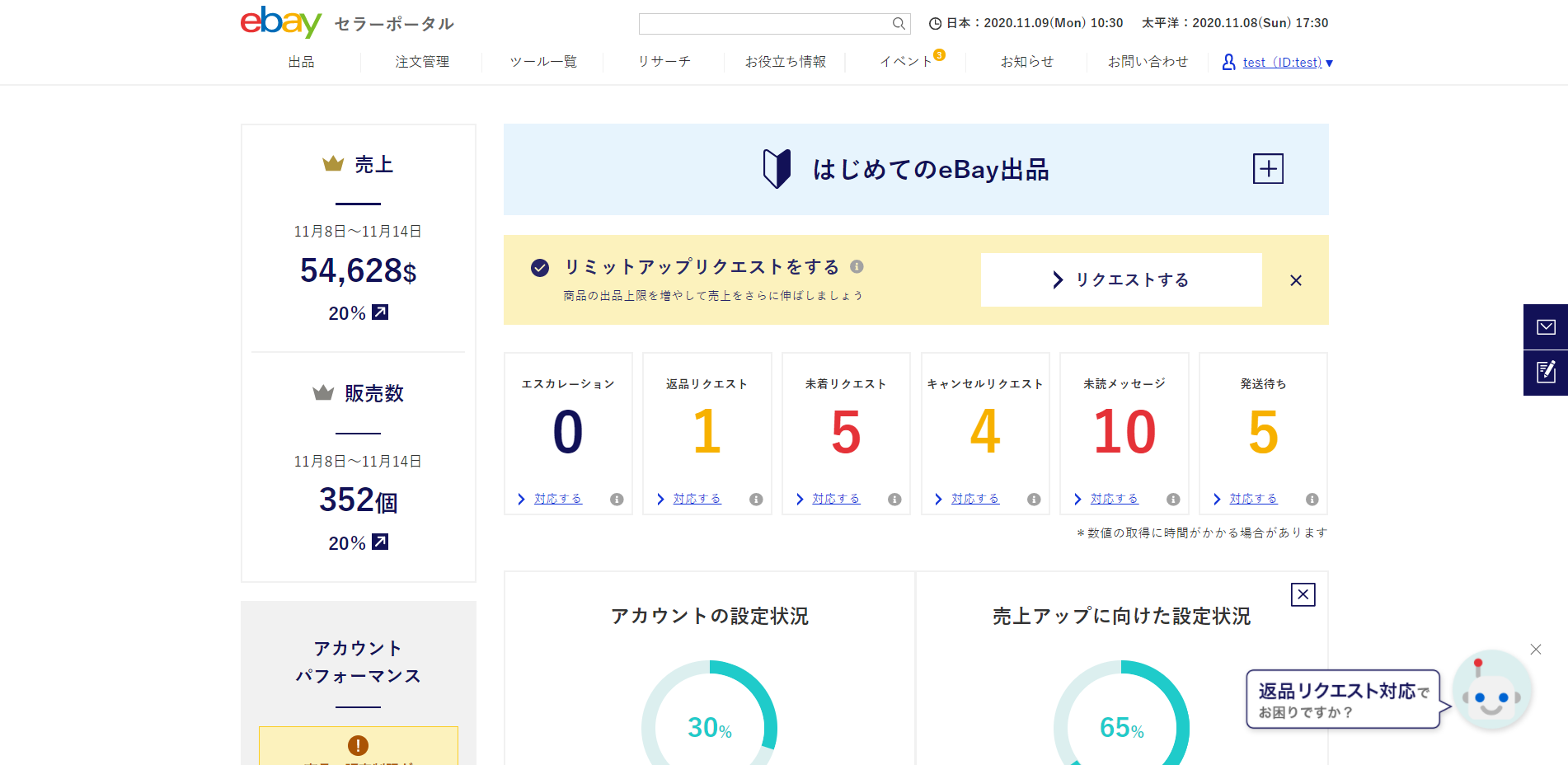
Task: Click 対応する under キャンセルリクエスト
Action: 975,499
